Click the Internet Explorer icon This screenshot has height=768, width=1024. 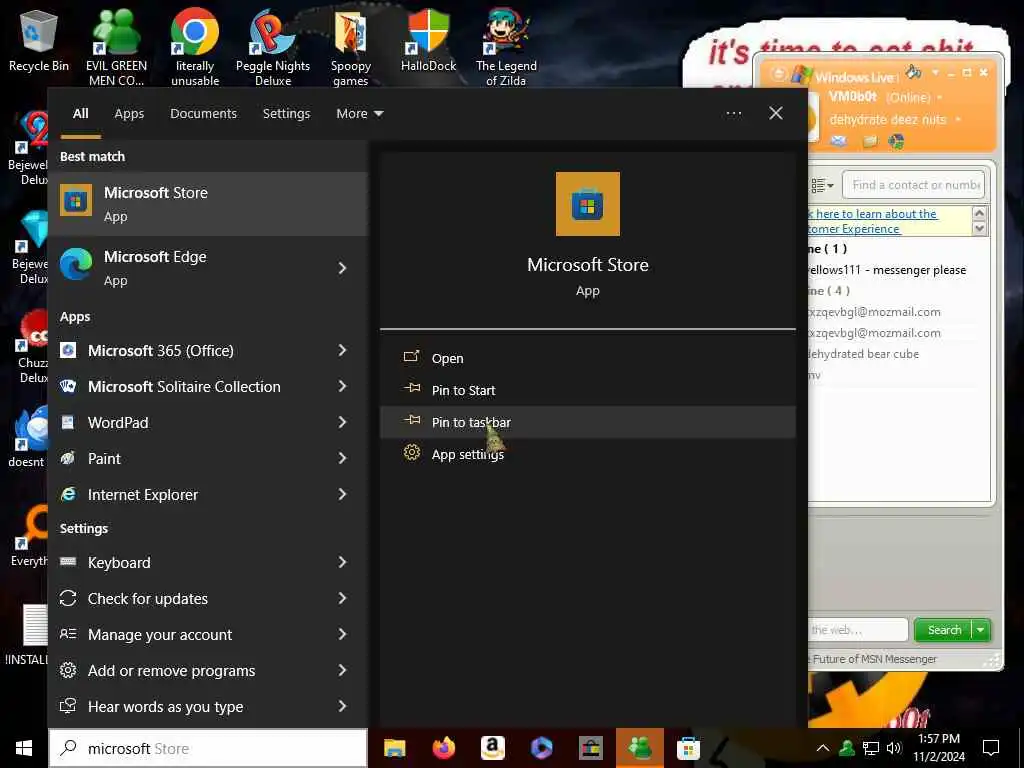click(68, 494)
